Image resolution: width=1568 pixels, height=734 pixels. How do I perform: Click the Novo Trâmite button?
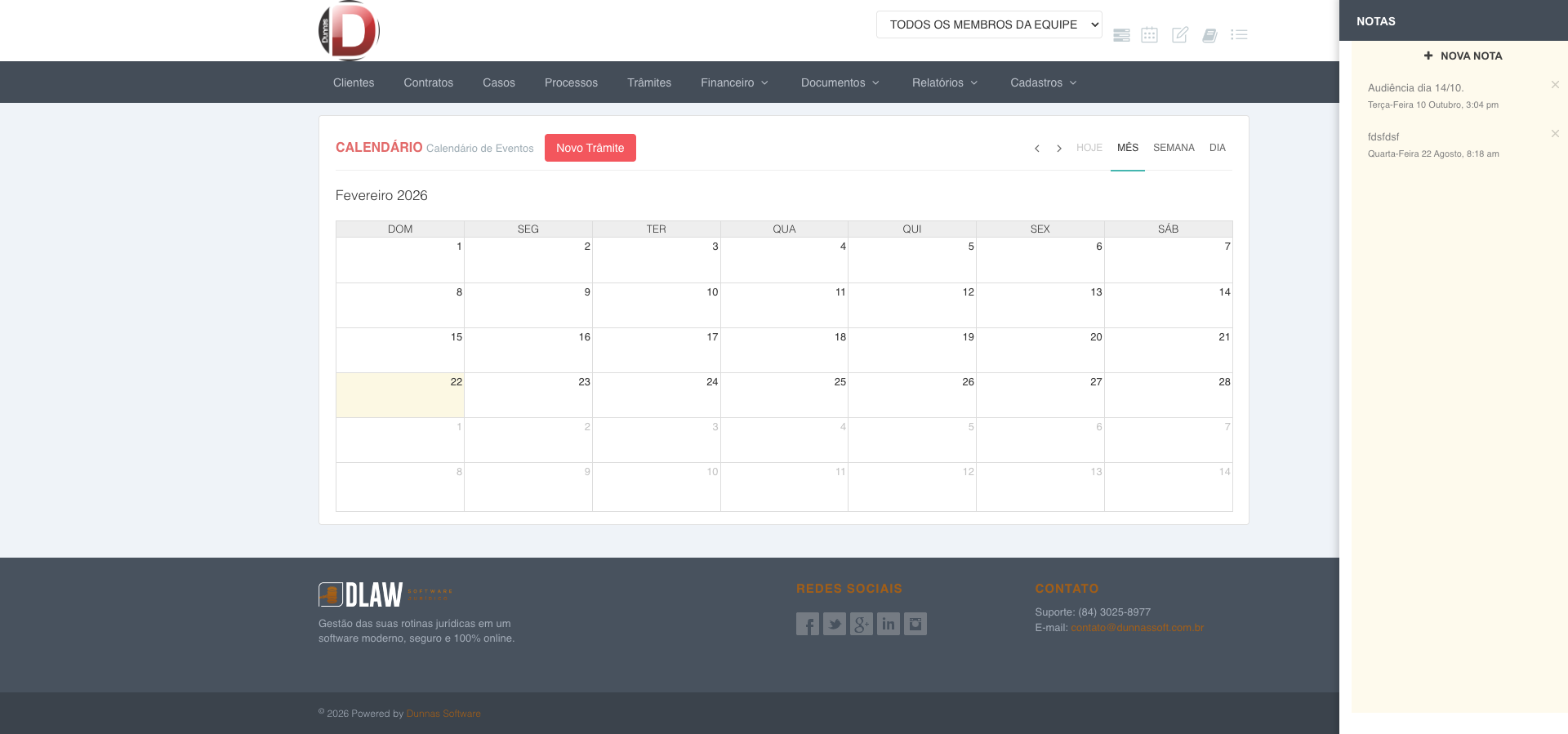[x=590, y=148]
